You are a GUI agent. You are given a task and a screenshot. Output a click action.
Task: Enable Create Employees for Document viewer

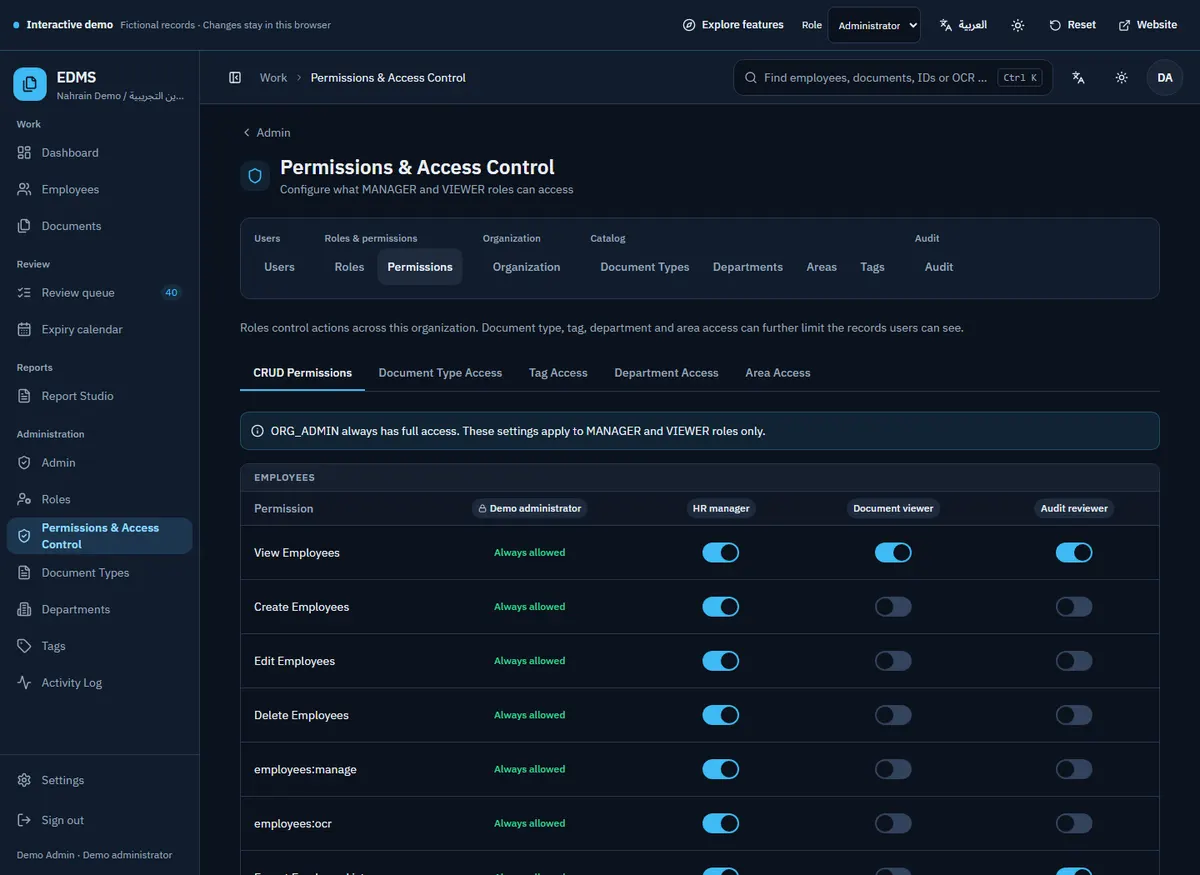(x=893, y=606)
